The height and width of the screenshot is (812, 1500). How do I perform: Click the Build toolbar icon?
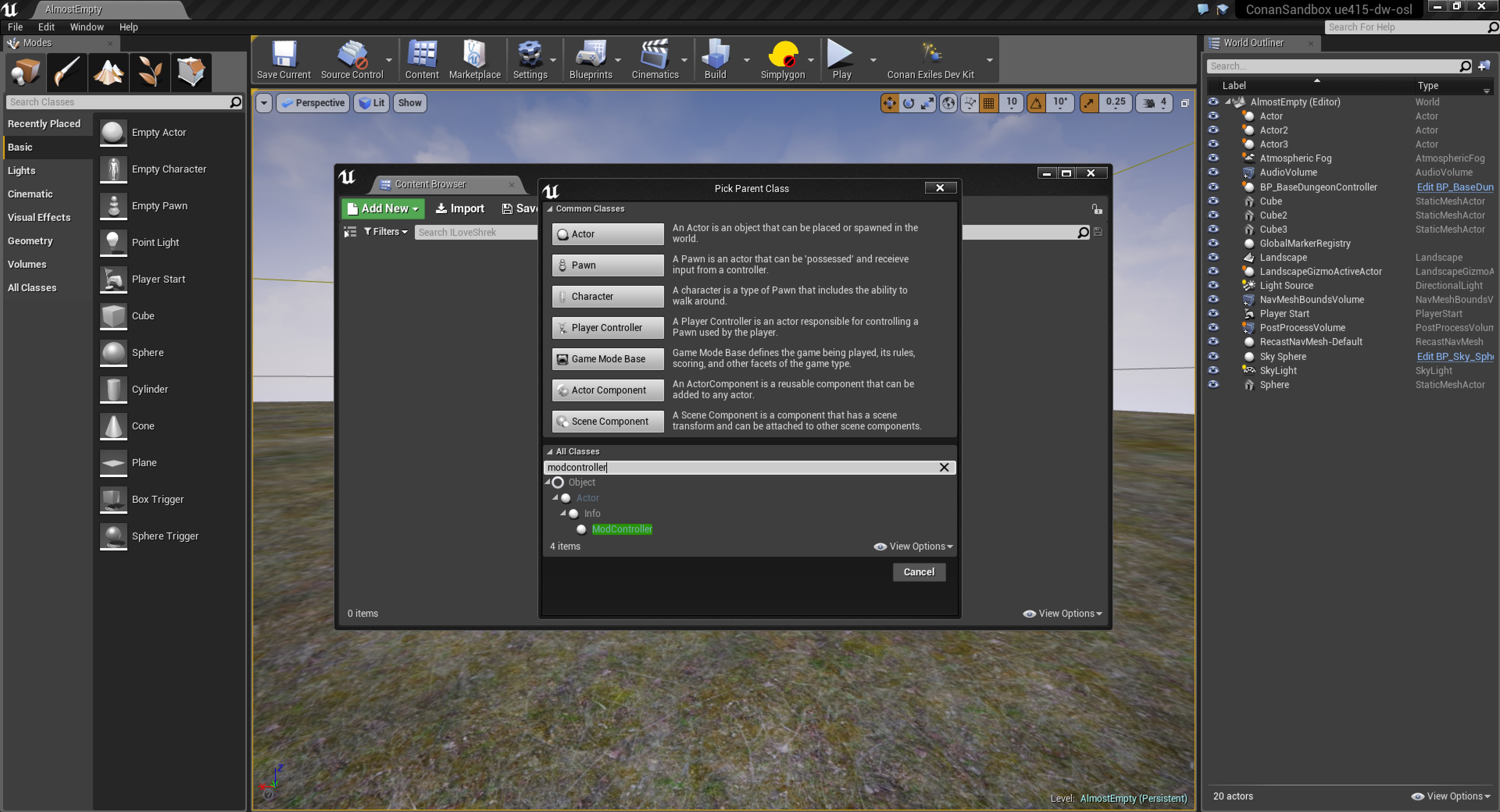tap(715, 59)
